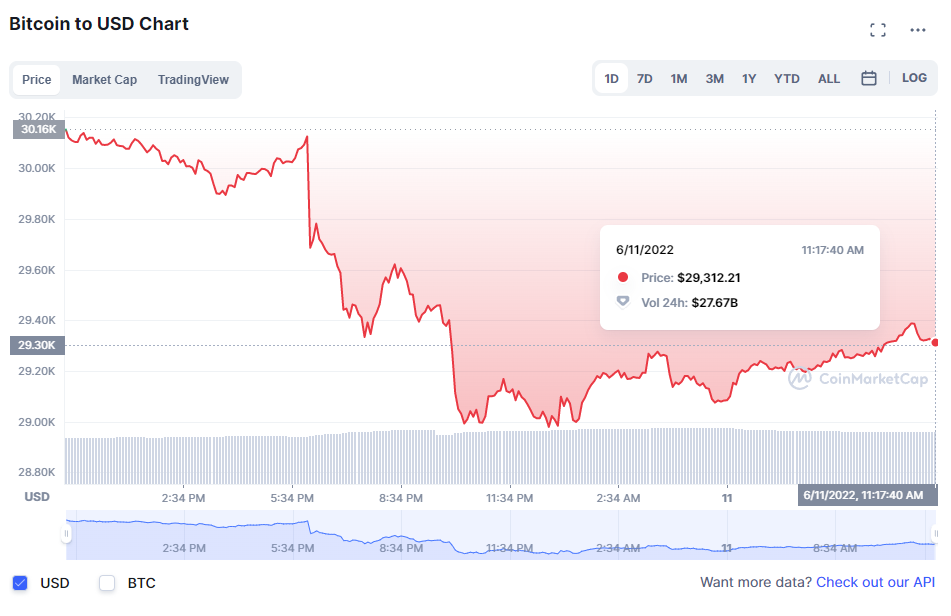Select the YTD time range

[x=787, y=79]
